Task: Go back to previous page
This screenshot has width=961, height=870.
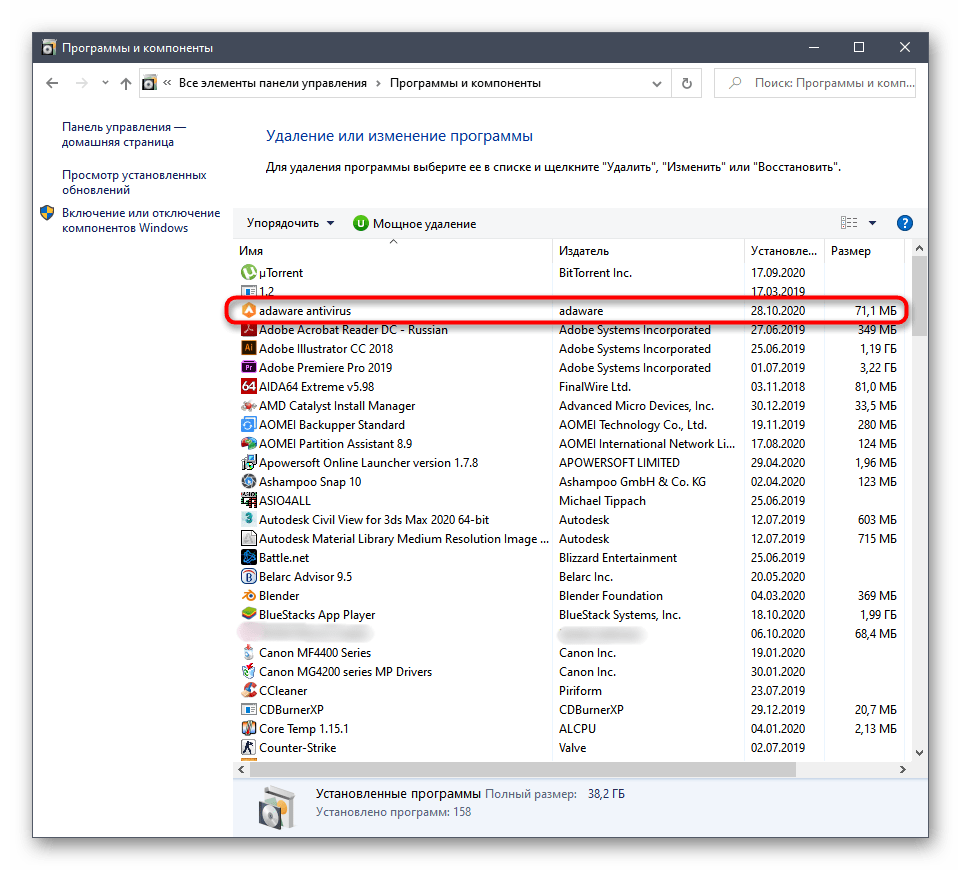Action: pos(52,83)
